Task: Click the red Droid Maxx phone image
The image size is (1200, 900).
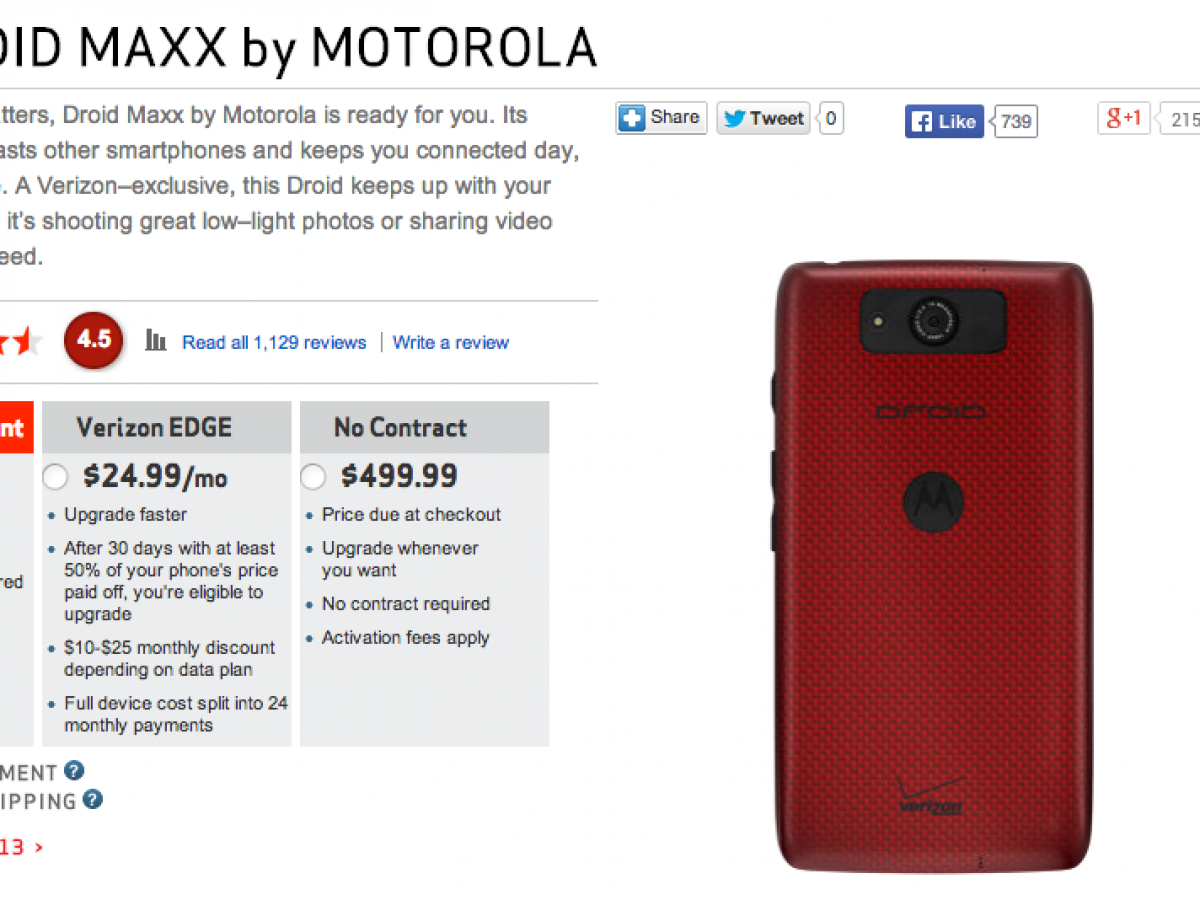Action: pyautogui.click(x=935, y=566)
